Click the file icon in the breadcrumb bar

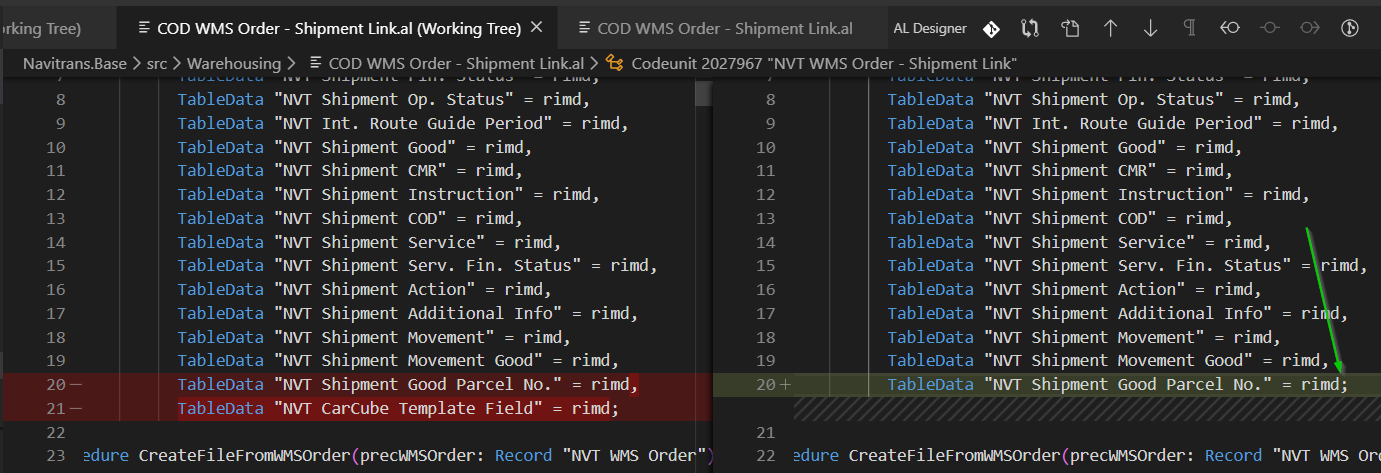(316, 63)
